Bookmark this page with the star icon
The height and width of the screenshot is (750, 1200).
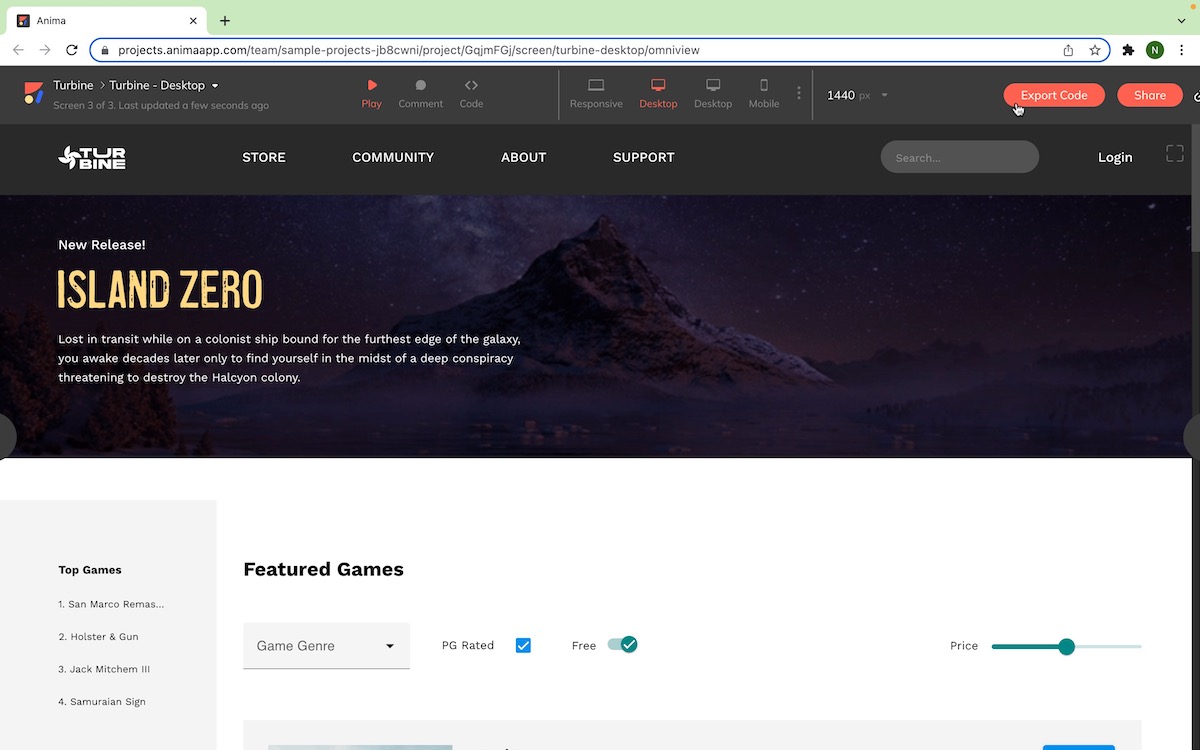1095,50
